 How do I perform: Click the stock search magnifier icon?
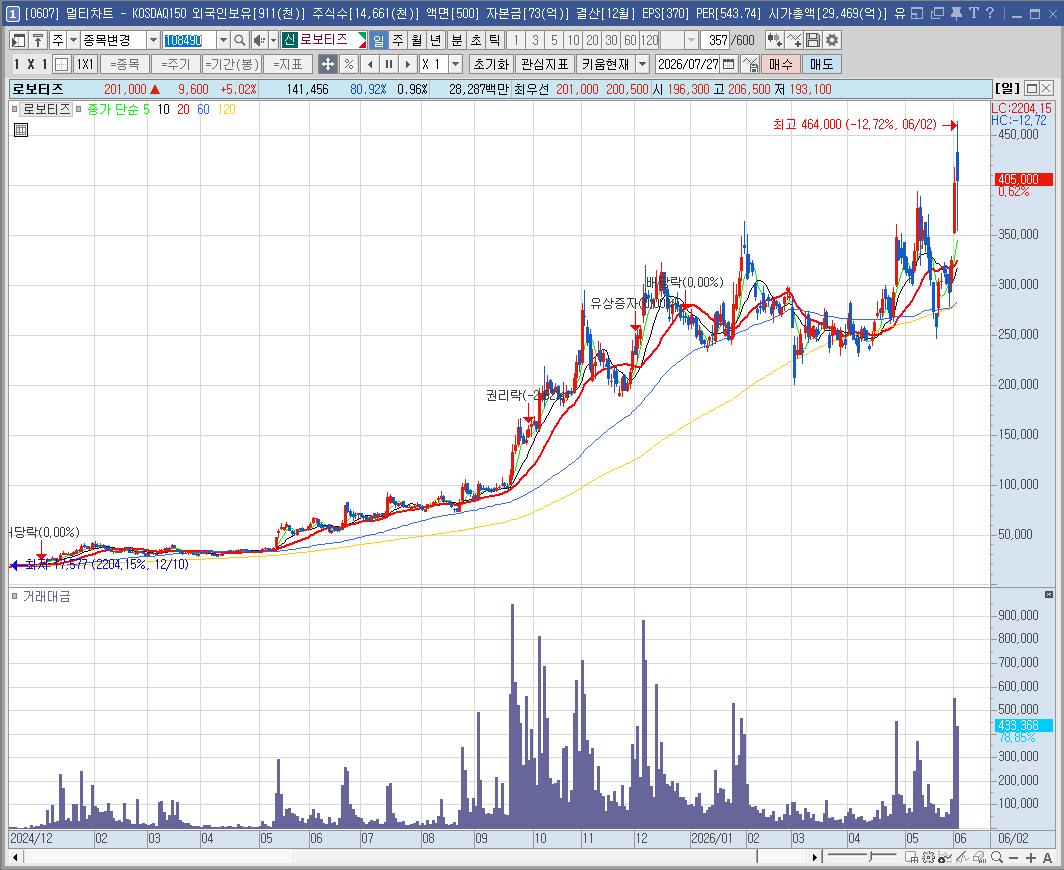240,41
